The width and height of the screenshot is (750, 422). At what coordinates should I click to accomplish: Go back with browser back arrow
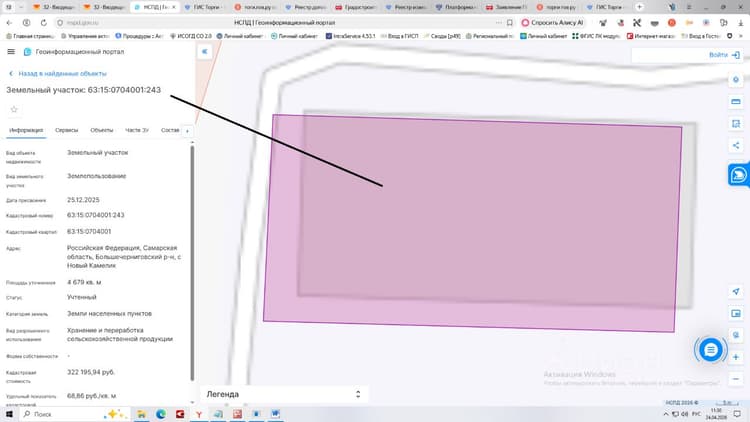tap(9, 22)
